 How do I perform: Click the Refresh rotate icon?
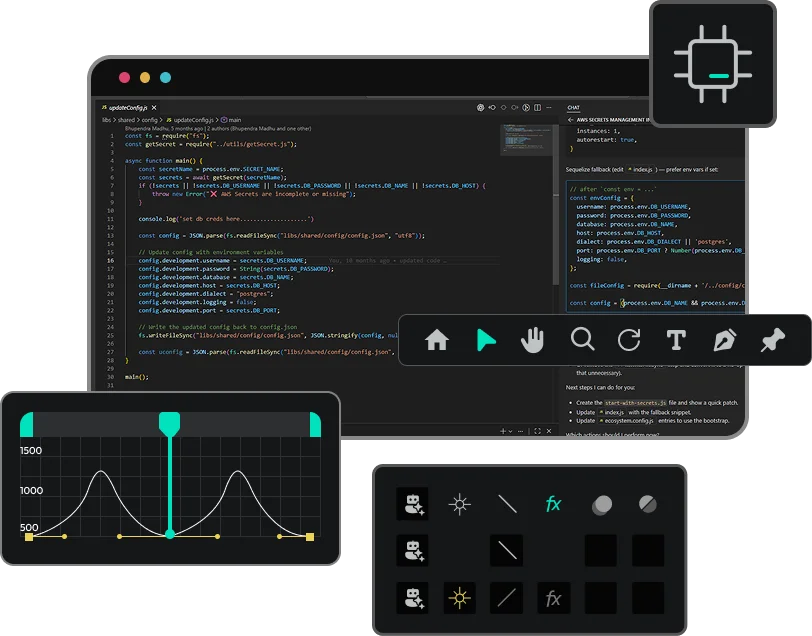[x=629, y=340]
